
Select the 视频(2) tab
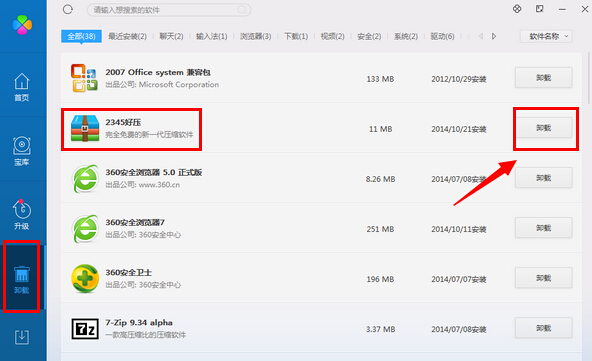[x=333, y=36]
